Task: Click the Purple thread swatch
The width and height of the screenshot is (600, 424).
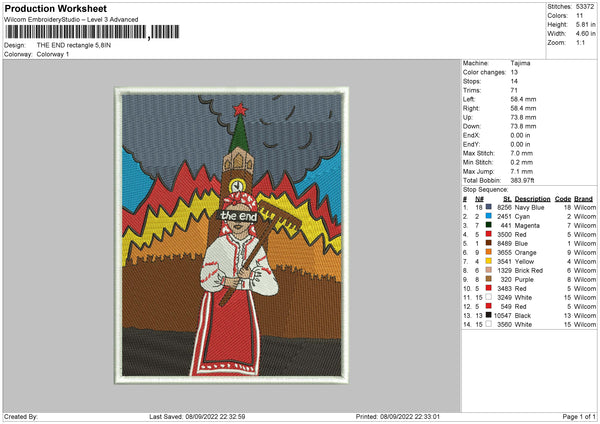Action: click(x=488, y=279)
